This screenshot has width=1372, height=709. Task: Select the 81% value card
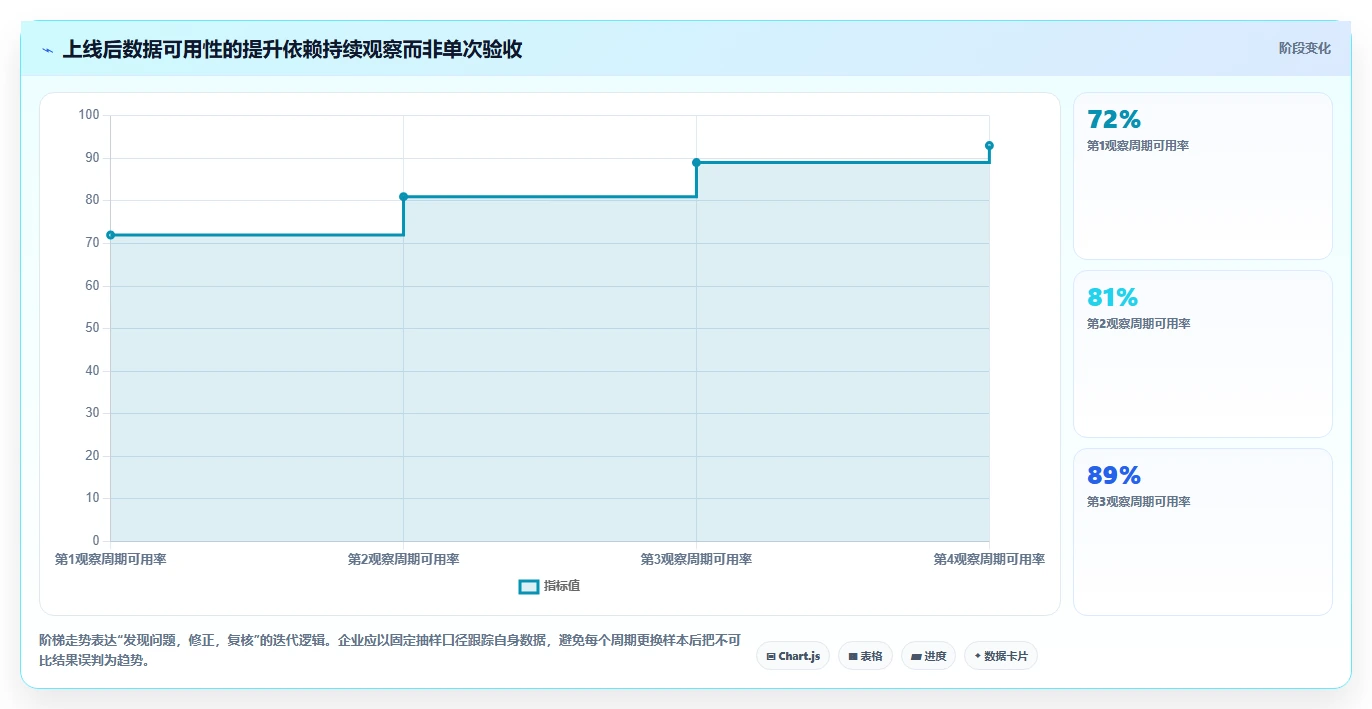coord(1202,354)
